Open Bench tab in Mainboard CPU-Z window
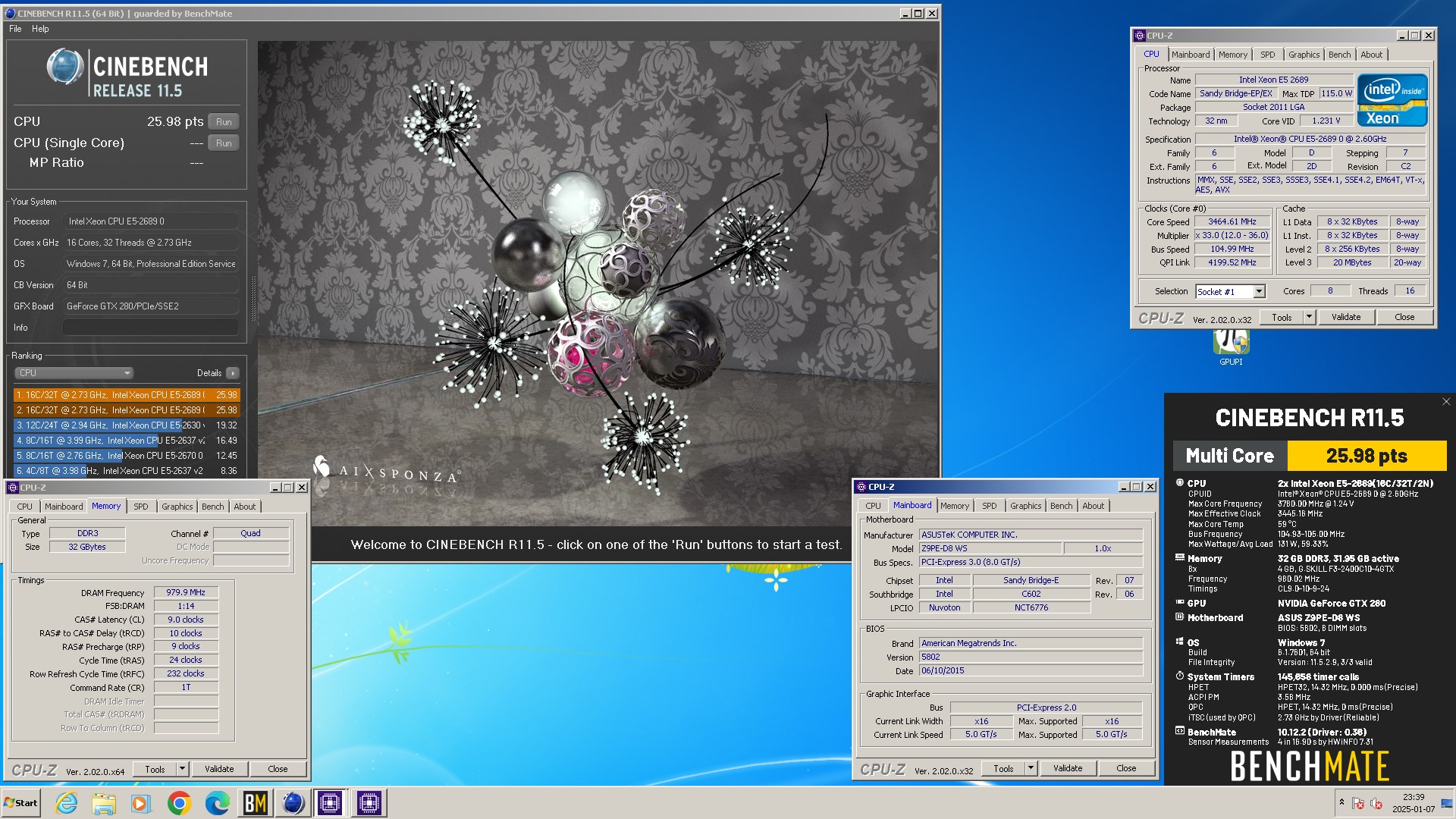The width and height of the screenshot is (1456, 819). [x=1062, y=506]
